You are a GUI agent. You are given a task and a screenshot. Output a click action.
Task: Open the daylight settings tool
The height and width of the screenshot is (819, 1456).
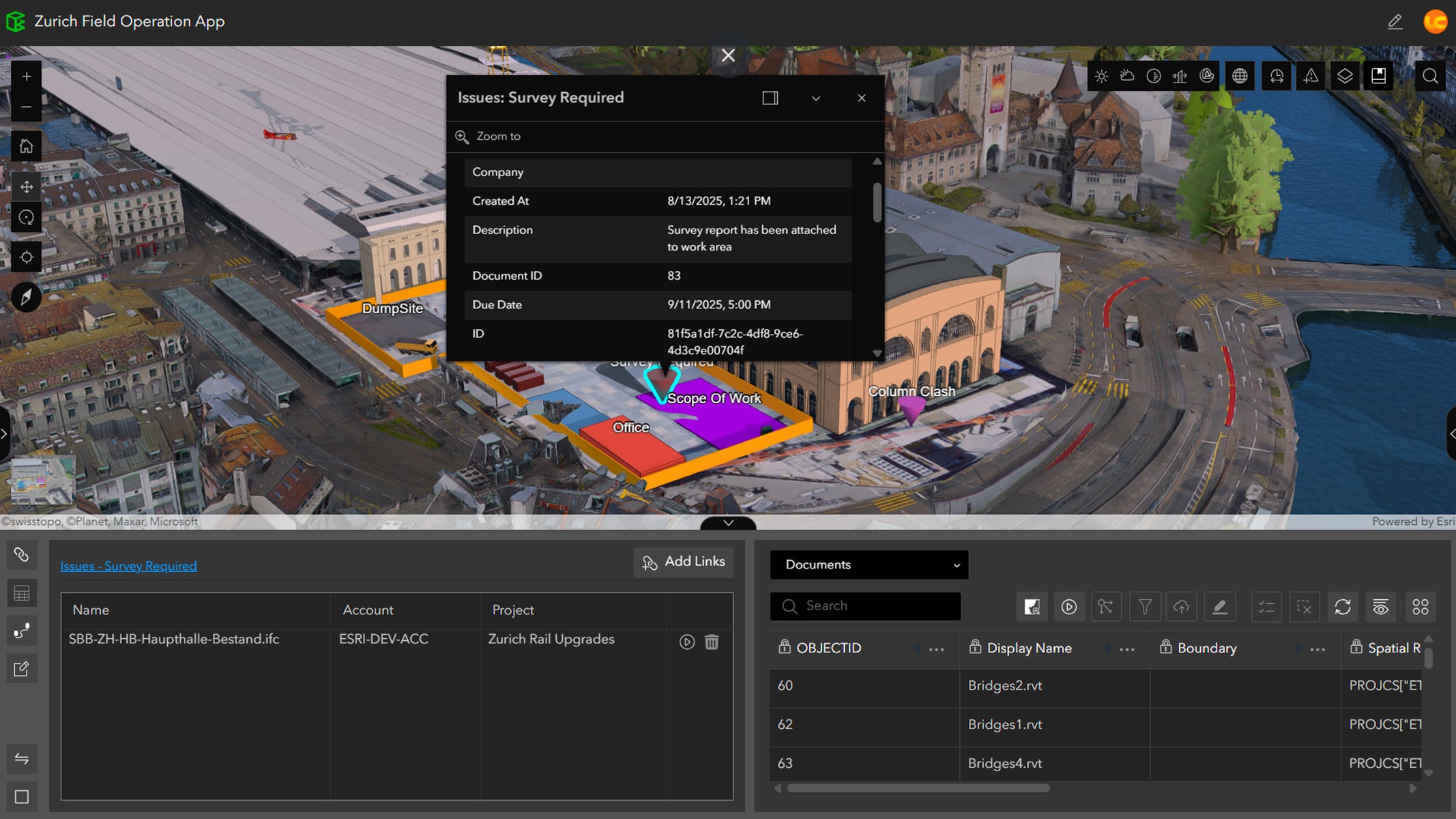click(1101, 76)
